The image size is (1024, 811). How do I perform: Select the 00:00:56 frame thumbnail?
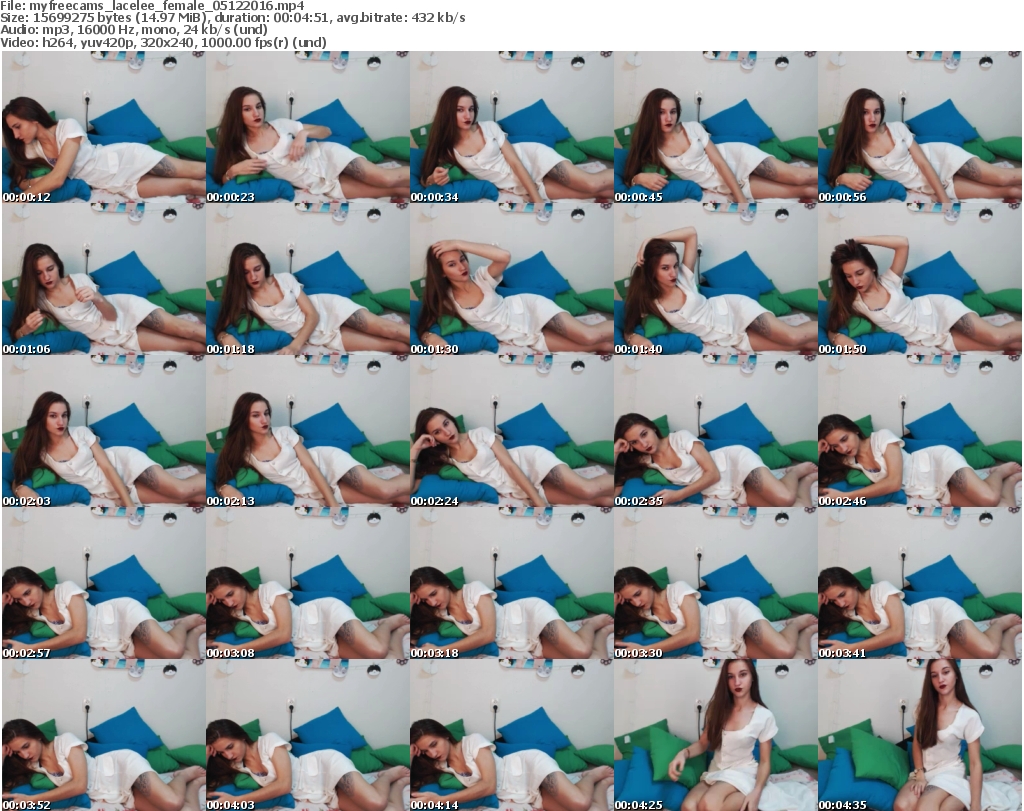click(x=919, y=128)
